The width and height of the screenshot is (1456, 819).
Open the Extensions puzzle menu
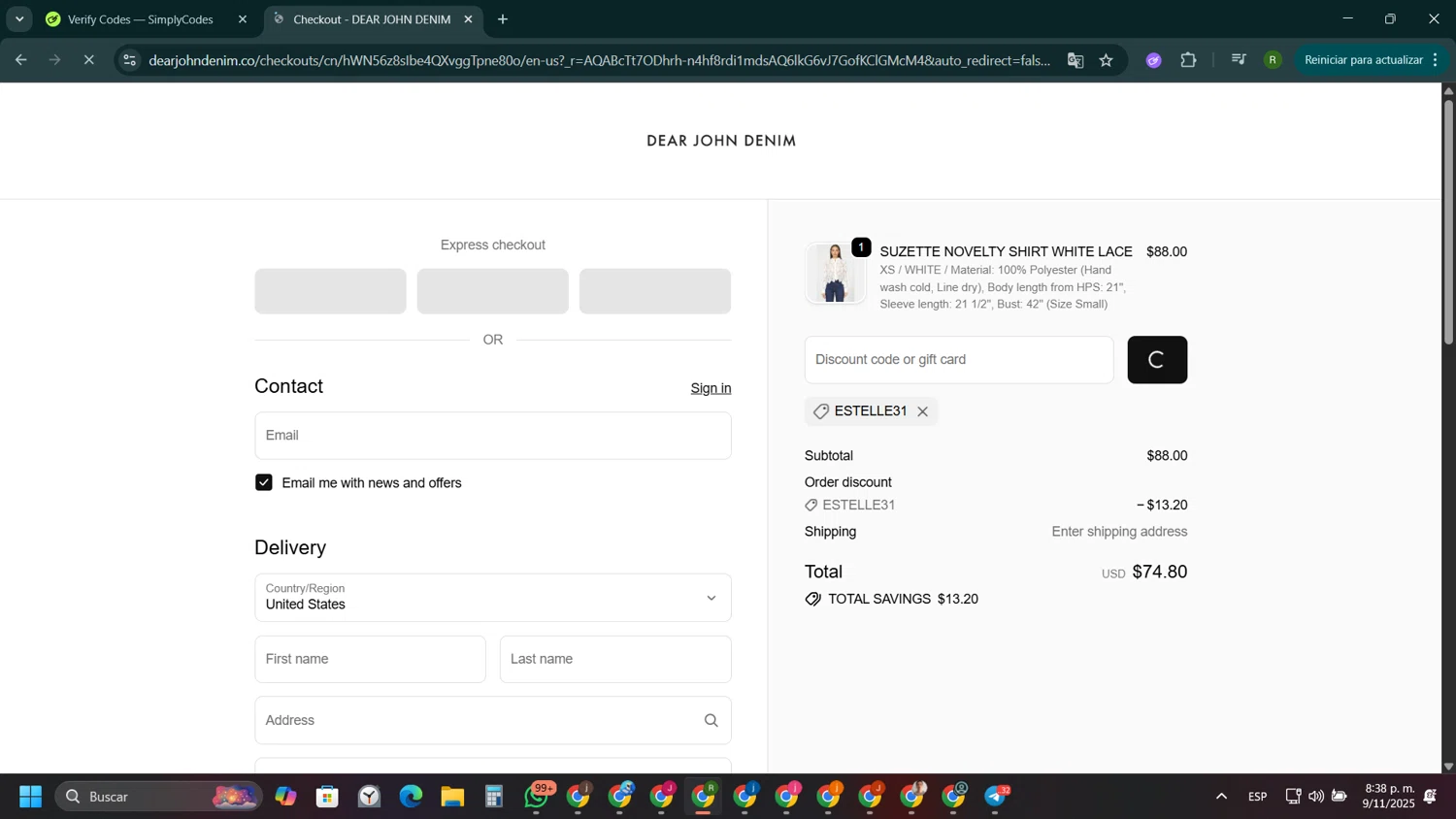point(1188,60)
